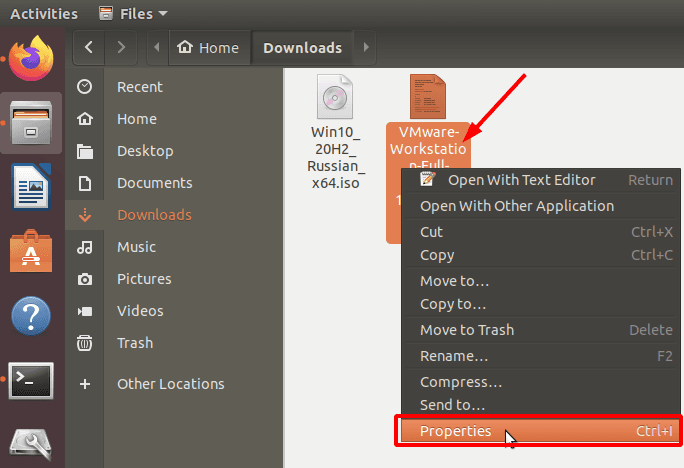Click the plus icon for Other Locations
Screen dimensions: 684x468
pyautogui.click(x=85, y=384)
